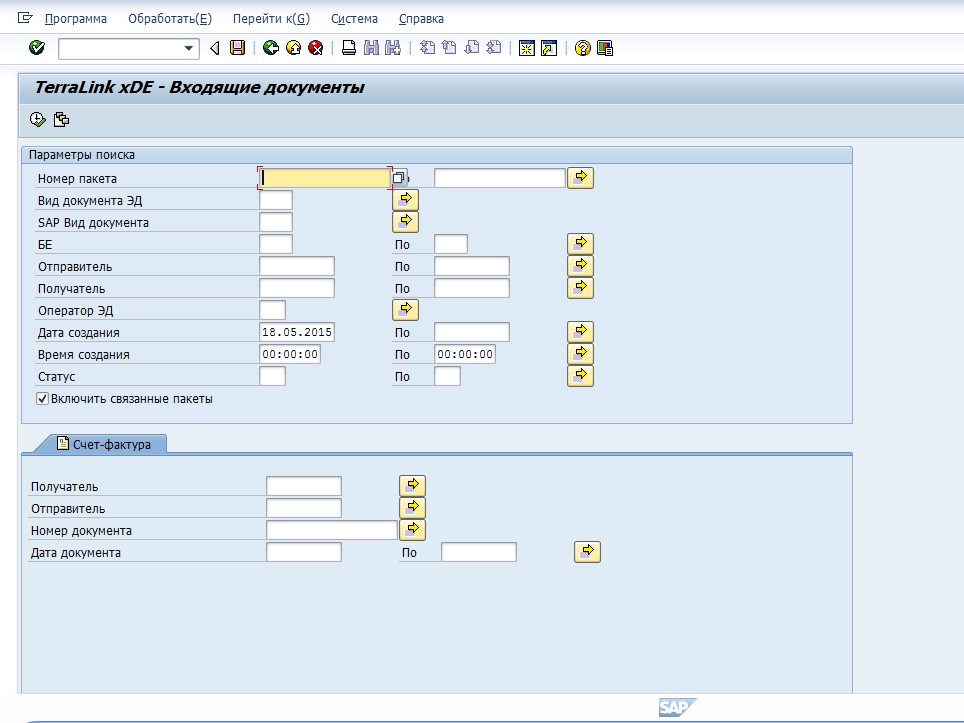Open multiple selection for Оператор ЭД
964x723 pixels.
pos(406,310)
